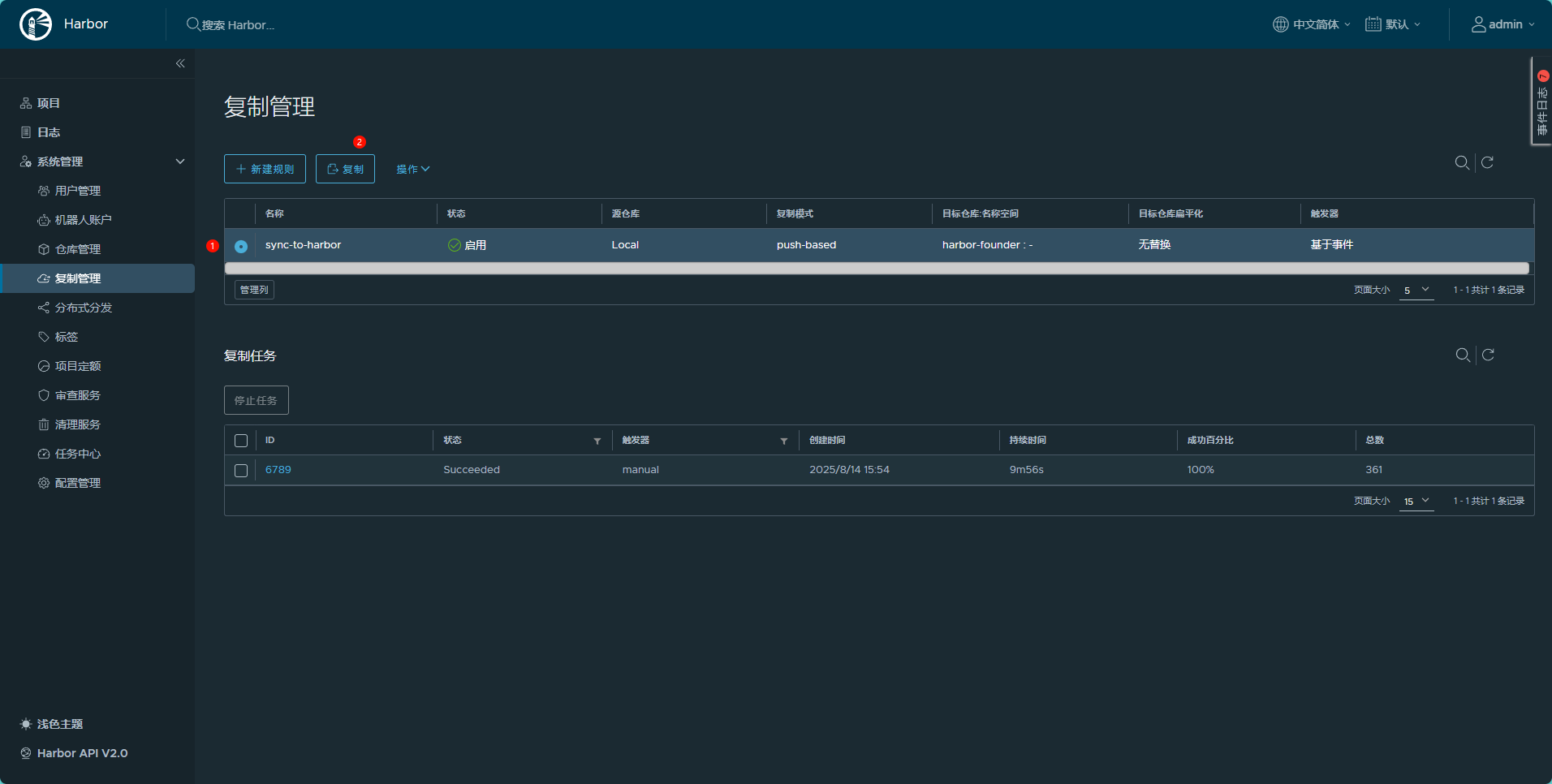Click the 新建规则 button
Viewport: 1552px width, 784px height.
click(x=265, y=169)
